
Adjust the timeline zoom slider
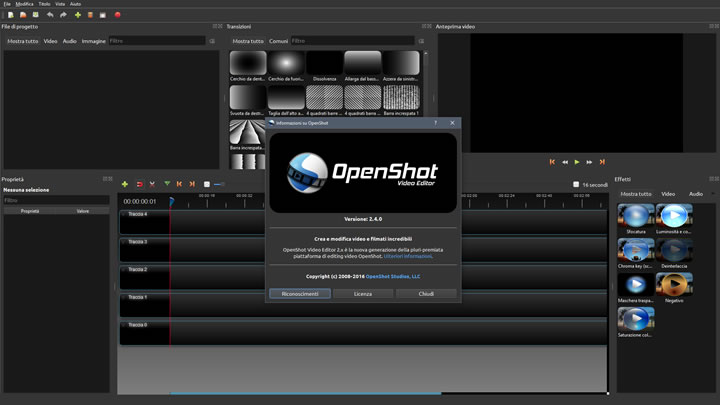click(x=218, y=184)
